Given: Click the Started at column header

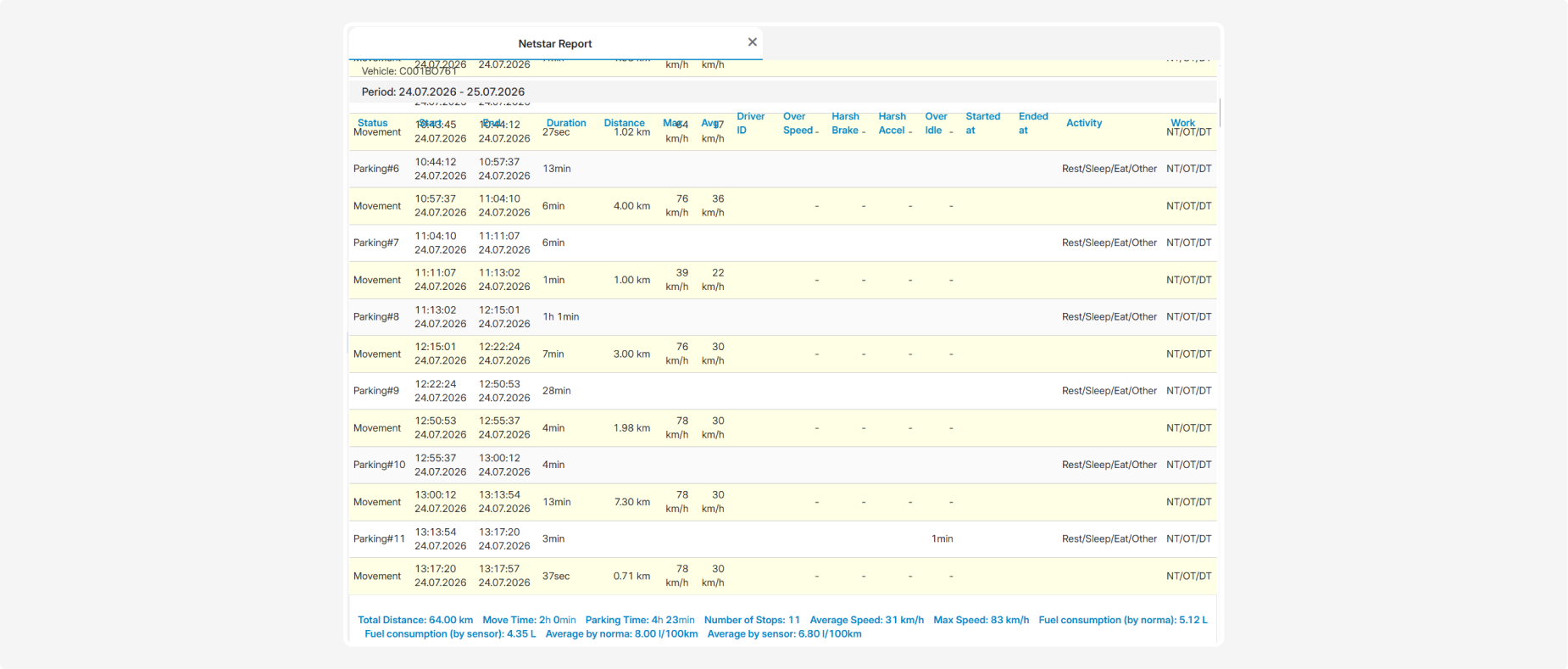Looking at the screenshot, I should point(983,123).
